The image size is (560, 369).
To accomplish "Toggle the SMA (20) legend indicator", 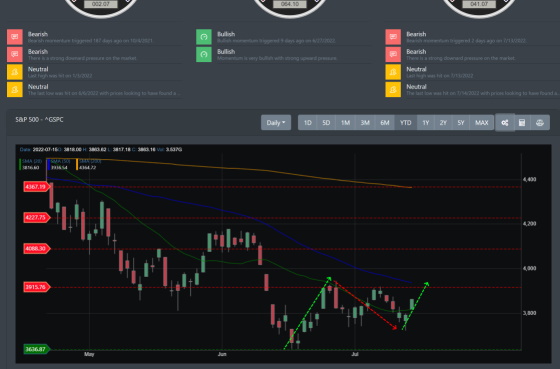I will pyautogui.click(x=31, y=164).
